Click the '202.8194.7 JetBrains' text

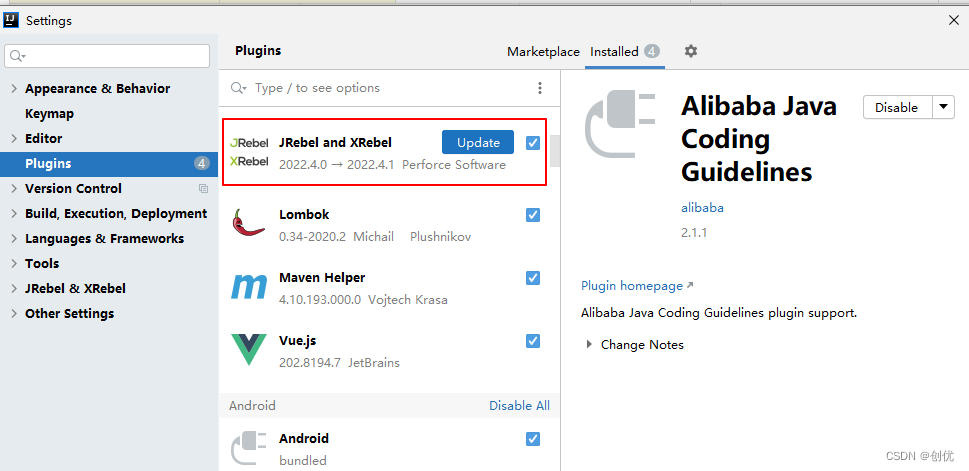(x=339, y=363)
